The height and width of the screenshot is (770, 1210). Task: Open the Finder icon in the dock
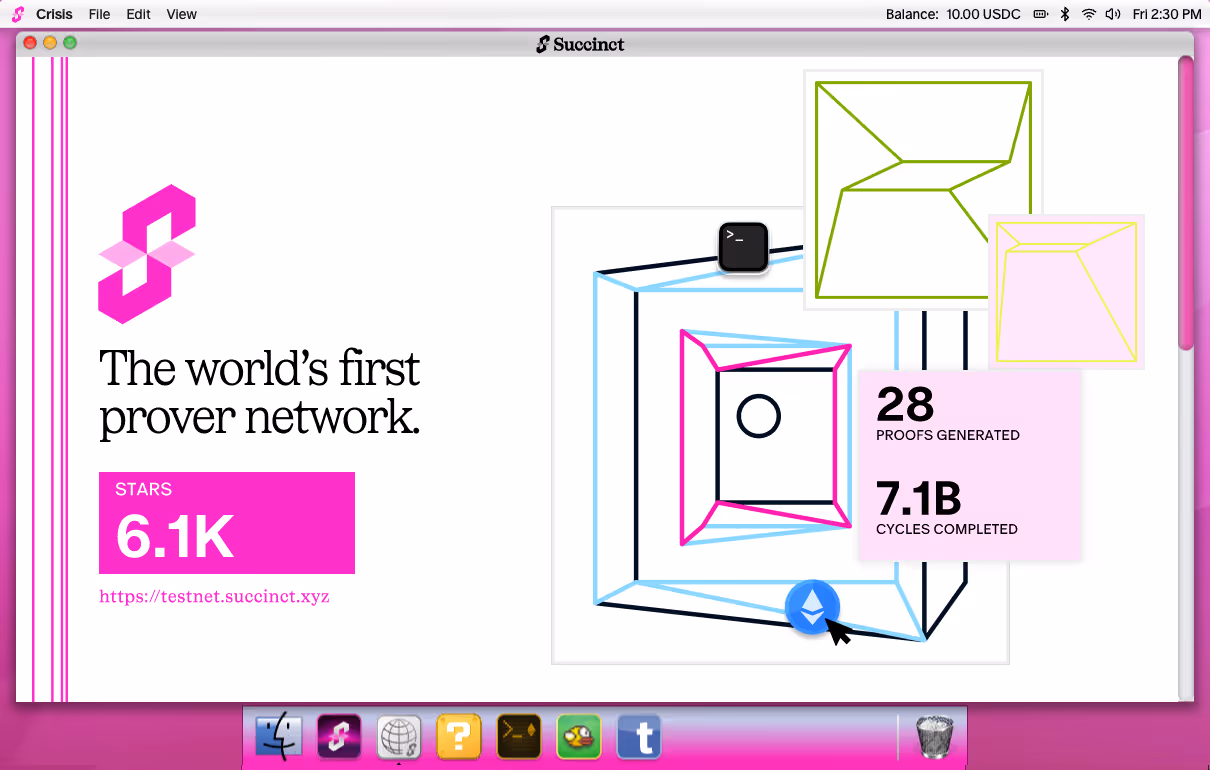pyautogui.click(x=279, y=738)
